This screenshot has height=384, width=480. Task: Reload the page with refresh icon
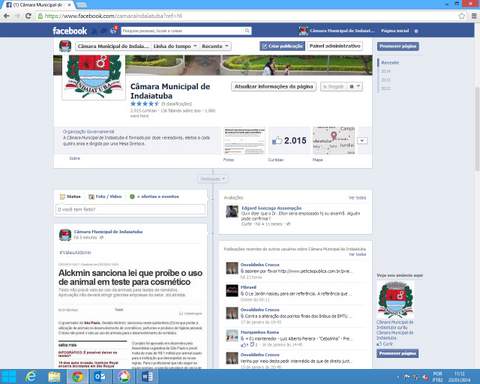[x=28, y=16]
